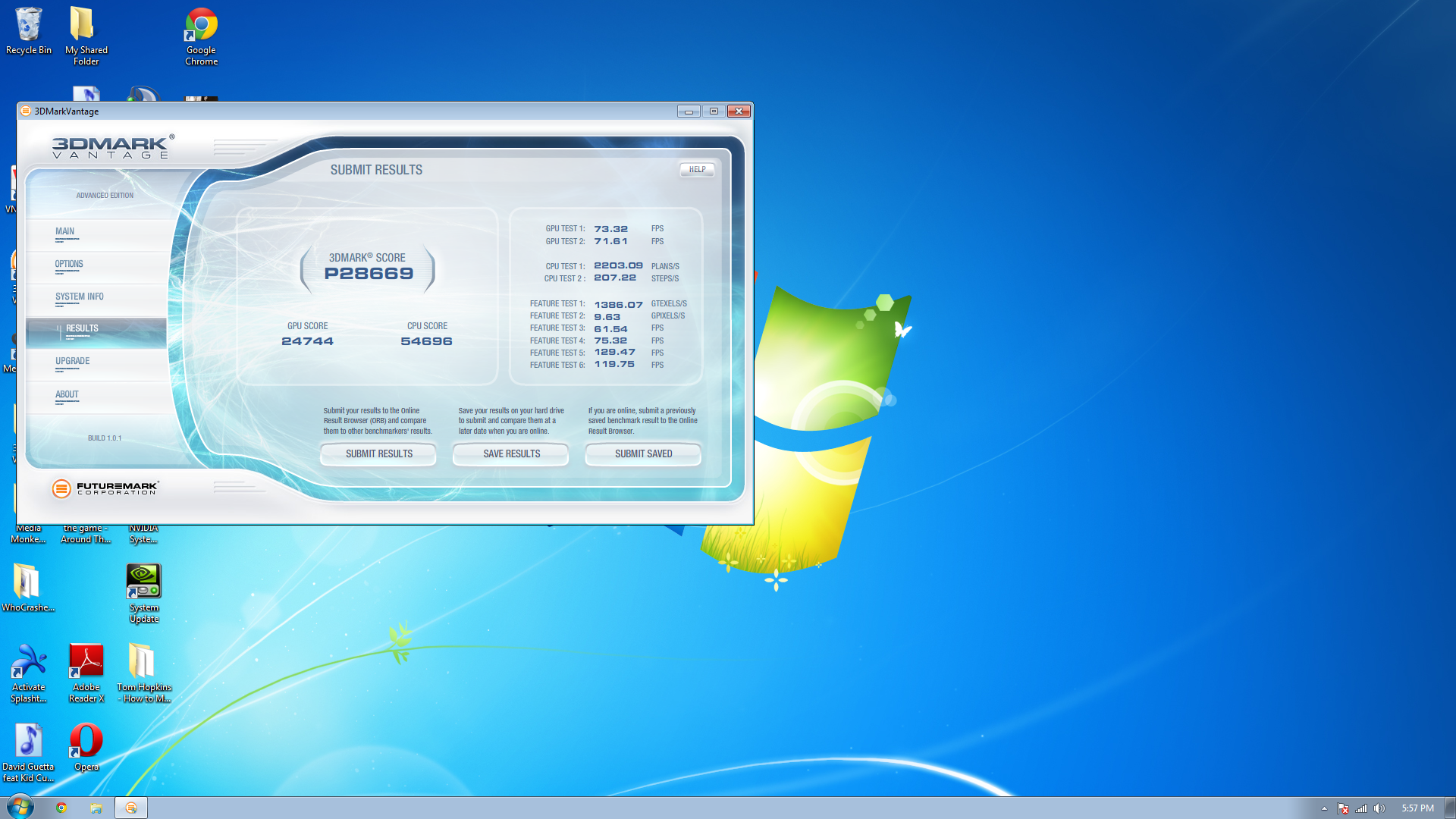Click the volume speaker tray icon
The width and height of the screenshot is (1456, 819).
[x=1379, y=808]
